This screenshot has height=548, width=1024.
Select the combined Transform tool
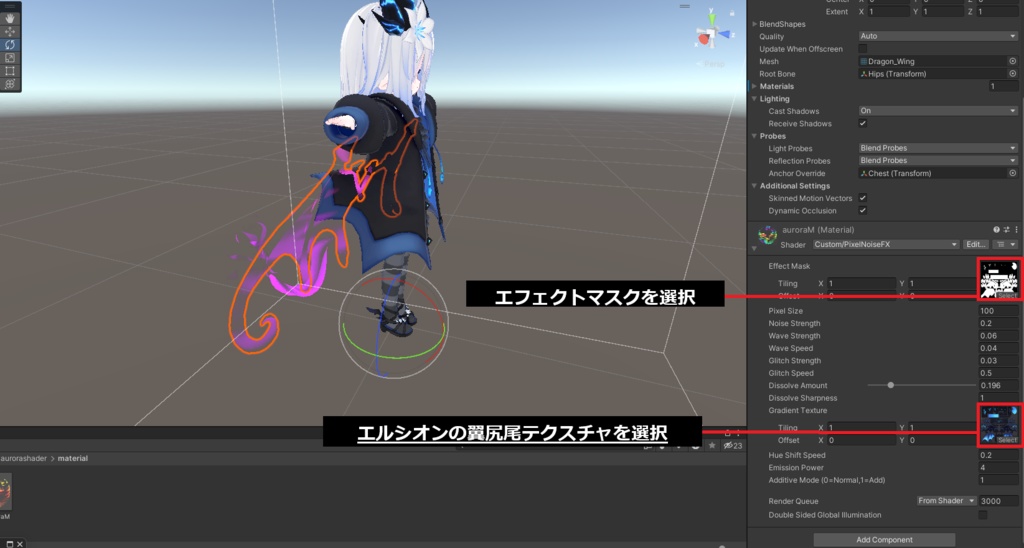(10, 84)
